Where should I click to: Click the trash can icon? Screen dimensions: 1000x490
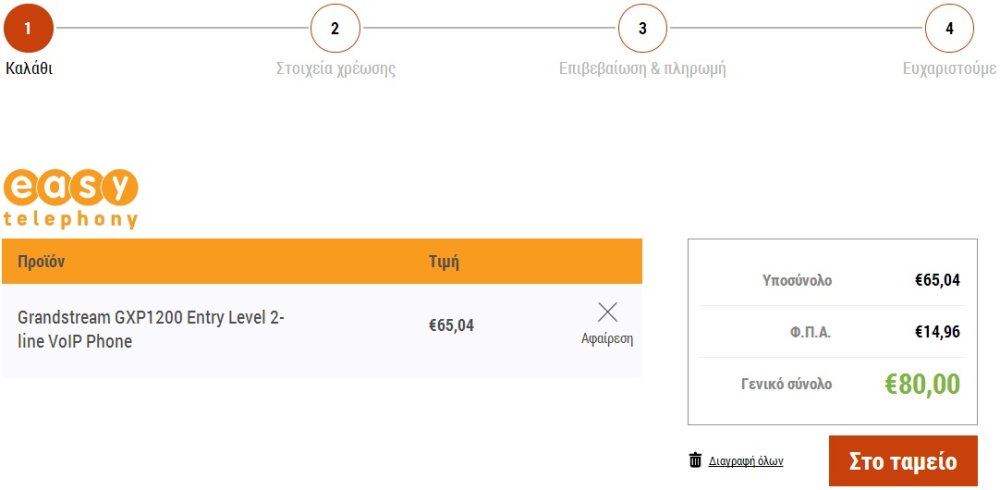[695, 460]
